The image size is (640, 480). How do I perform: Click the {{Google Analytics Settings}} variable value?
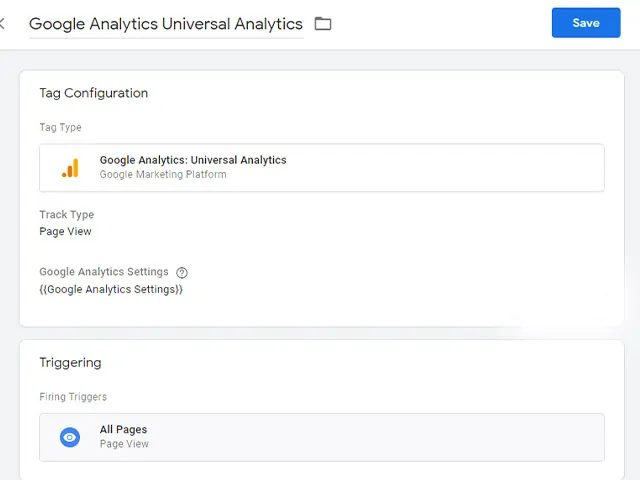111,289
